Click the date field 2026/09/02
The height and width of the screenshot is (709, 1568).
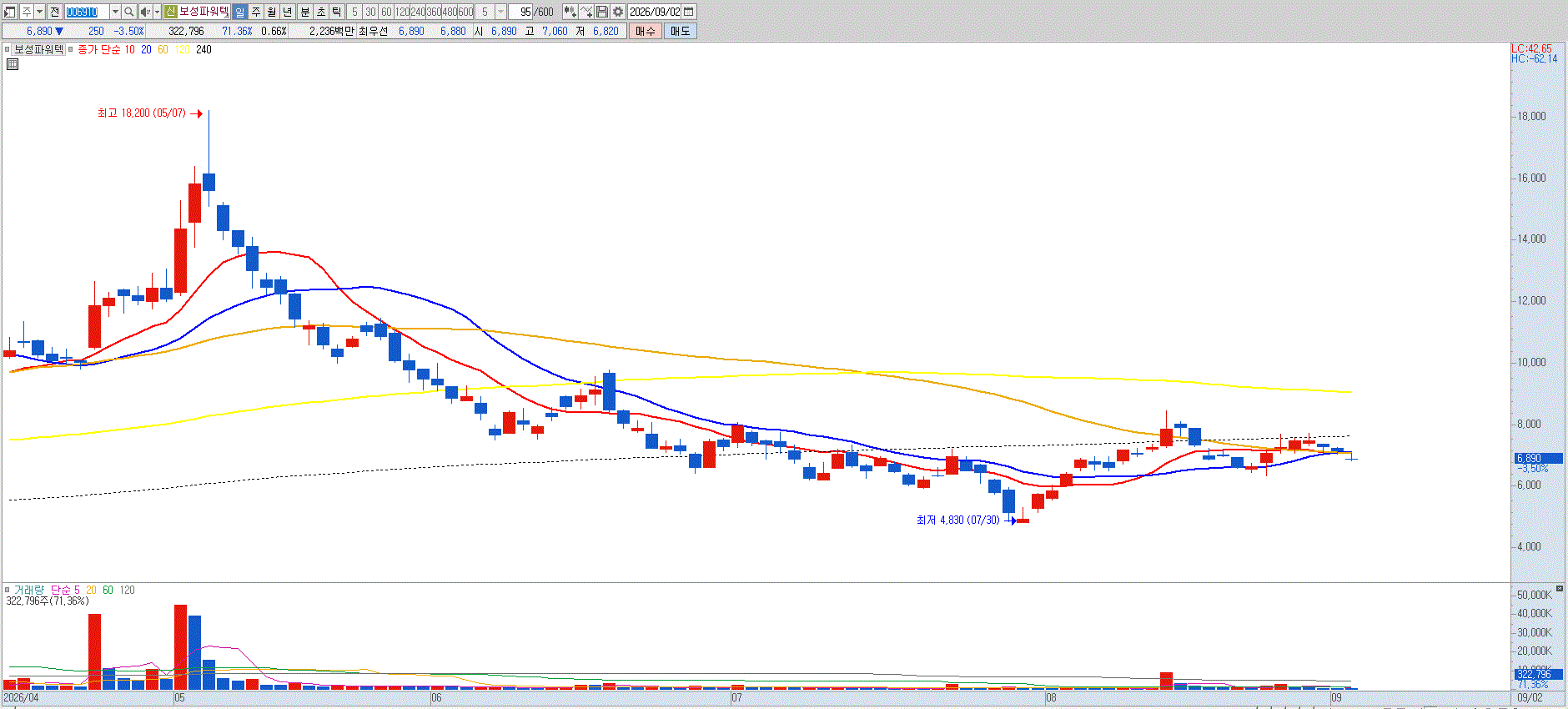655,12
